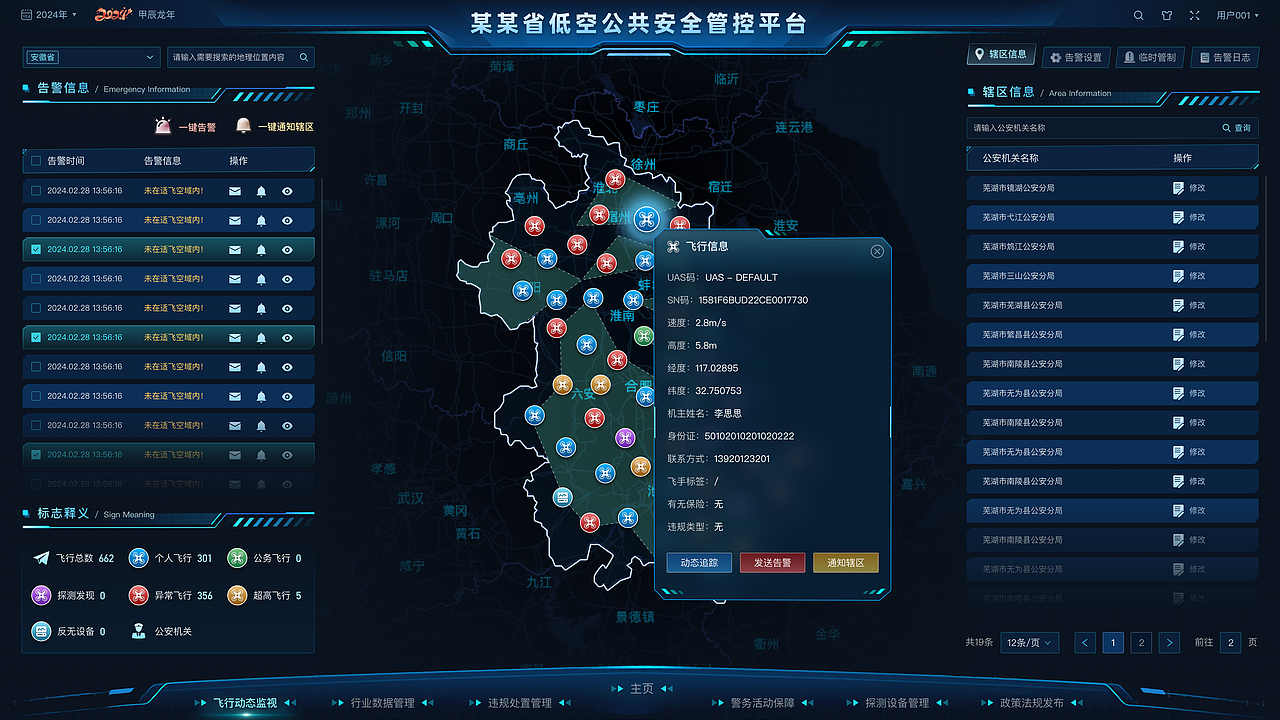
Task: Click the search icon in location search box
Action: click(304, 57)
